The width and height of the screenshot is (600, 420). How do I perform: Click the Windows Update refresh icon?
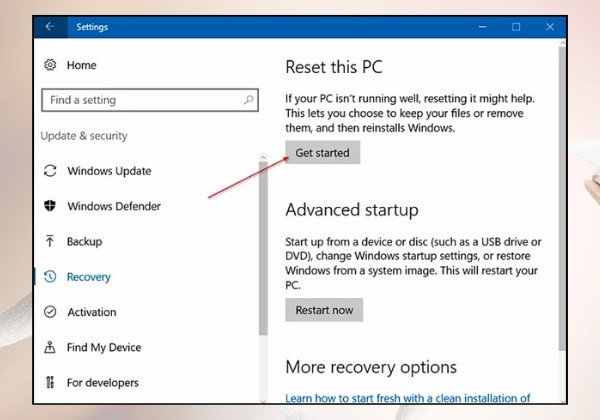tap(50, 171)
